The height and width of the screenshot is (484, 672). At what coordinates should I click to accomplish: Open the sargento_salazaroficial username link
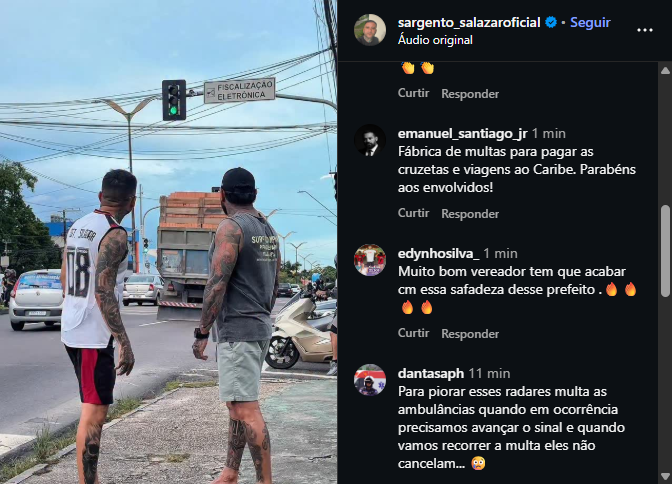(469, 22)
